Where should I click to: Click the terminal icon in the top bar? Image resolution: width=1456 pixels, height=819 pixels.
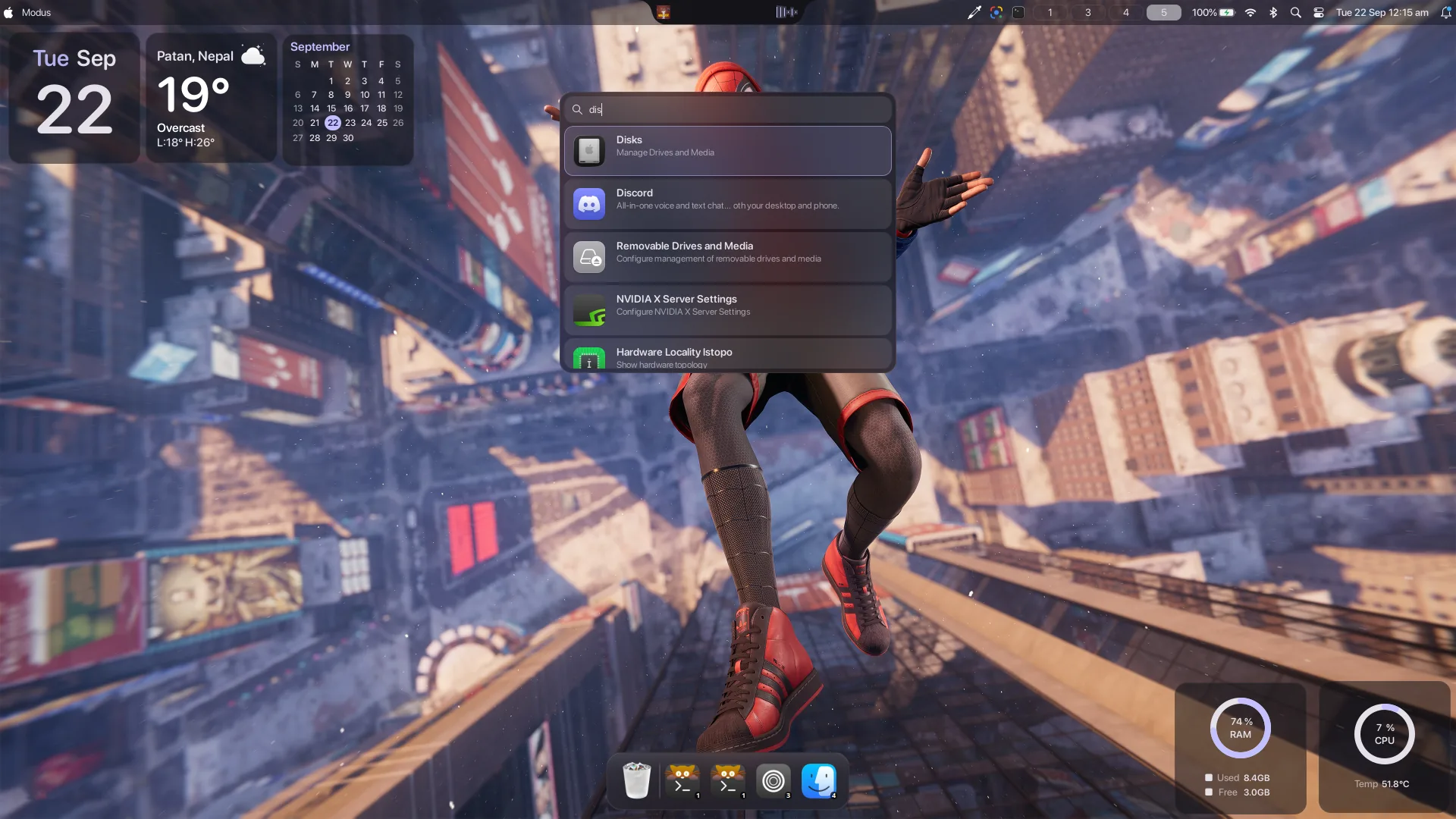(1018, 12)
